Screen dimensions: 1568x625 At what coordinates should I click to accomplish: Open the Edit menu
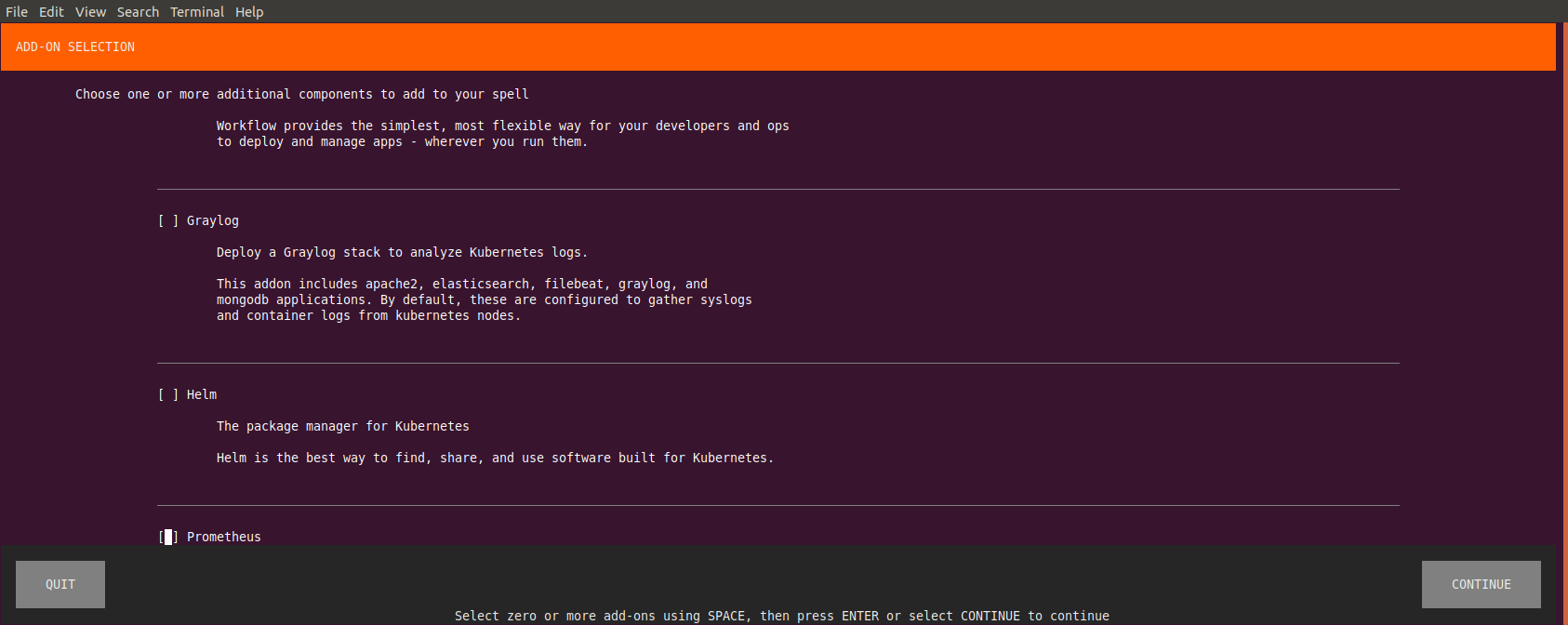(x=51, y=12)
